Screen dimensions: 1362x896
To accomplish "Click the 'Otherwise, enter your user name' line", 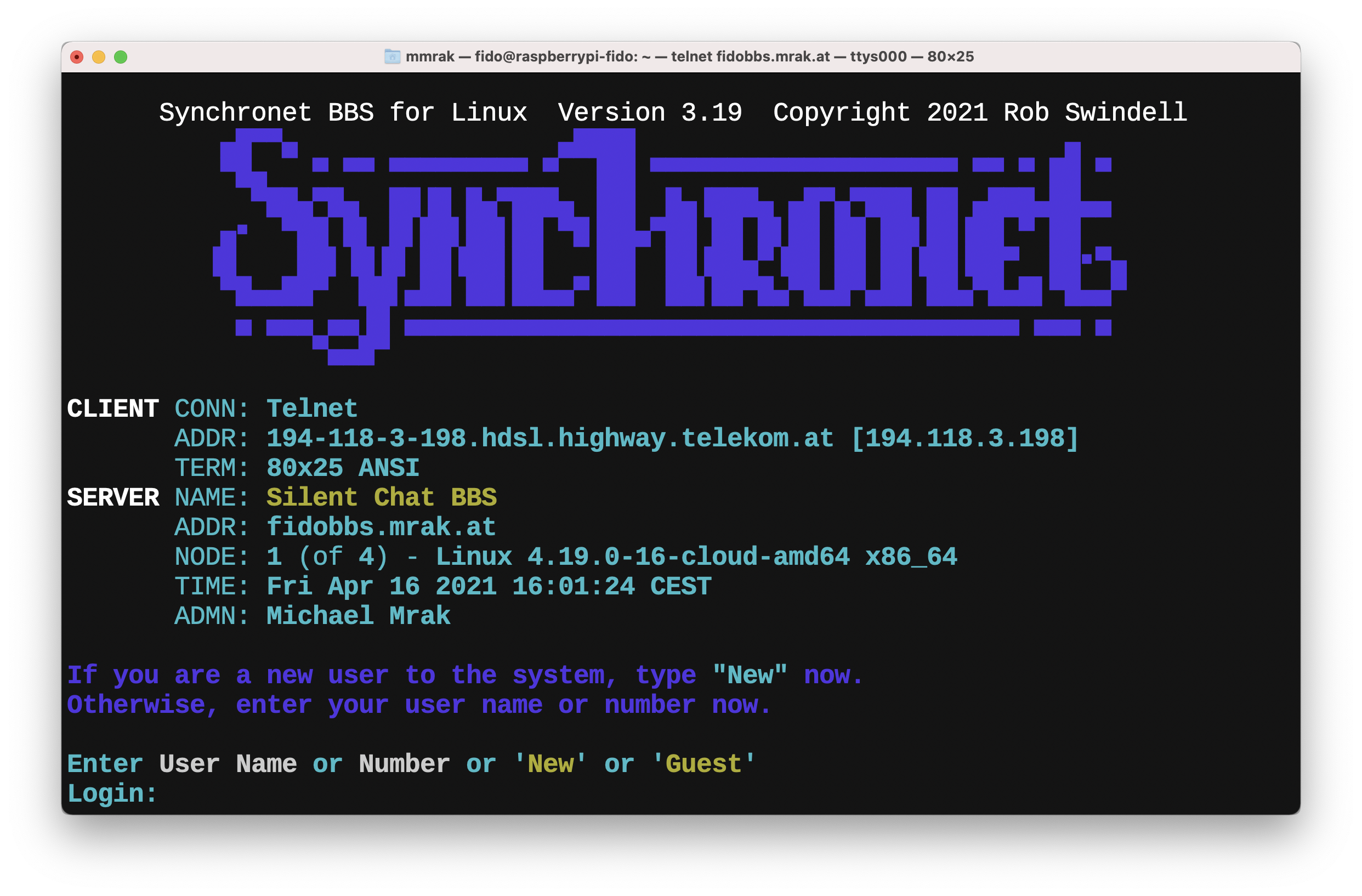I will pos(419,705).
